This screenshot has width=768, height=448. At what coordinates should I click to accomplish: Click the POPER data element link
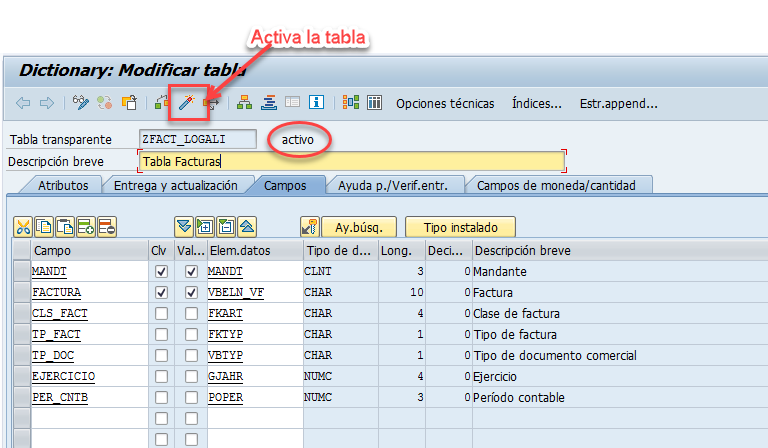pos(225,398)
